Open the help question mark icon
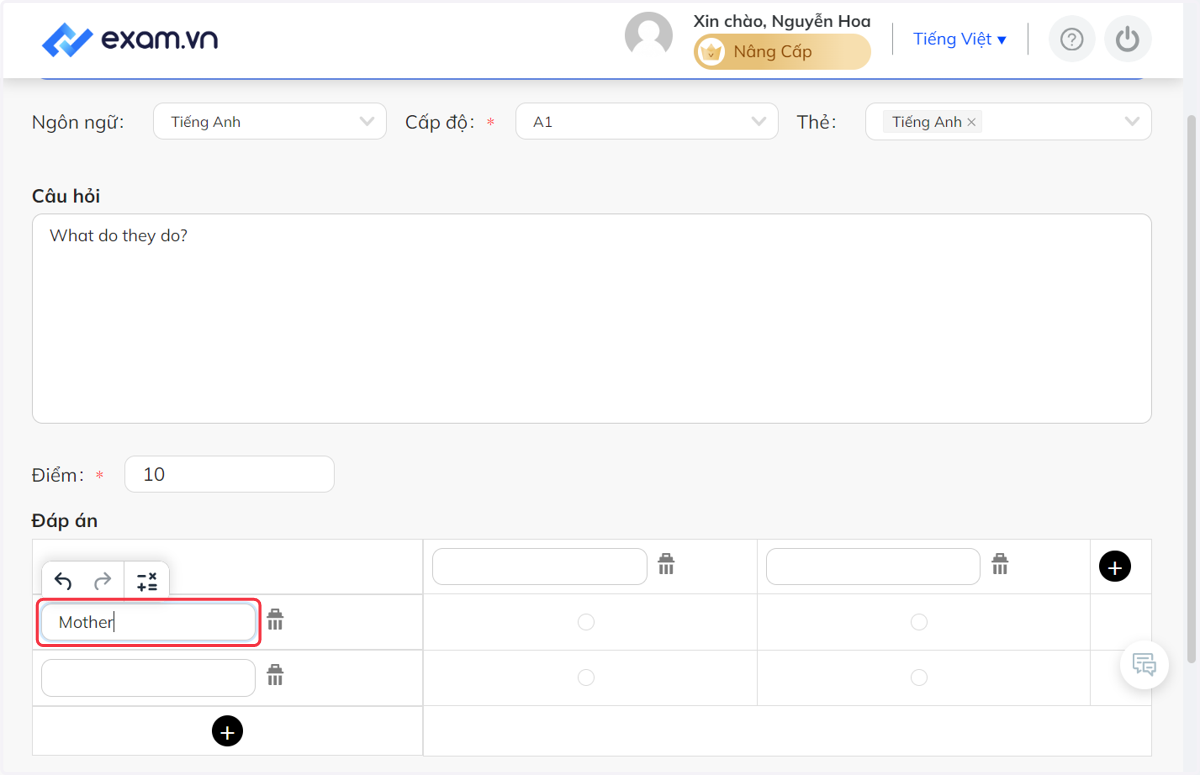This screenshot has height=775, width=1200. tap(1071, 39)
